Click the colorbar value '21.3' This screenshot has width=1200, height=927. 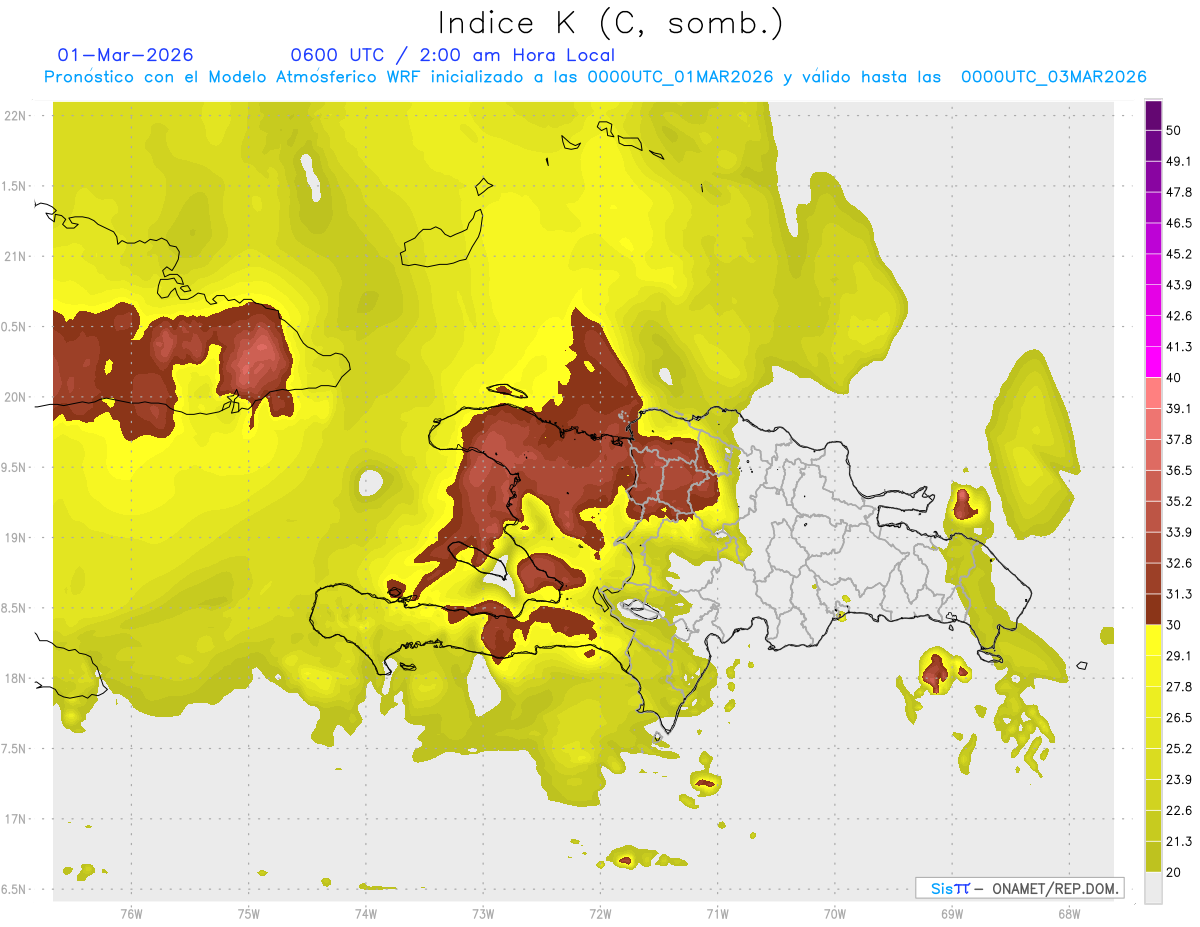[x=1180, y=843]
